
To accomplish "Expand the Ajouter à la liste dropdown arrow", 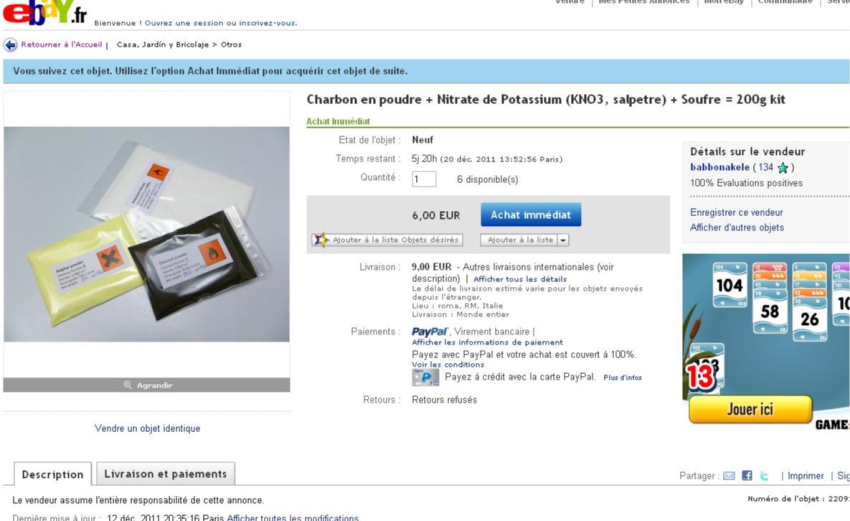I will click(x=563, y=240).
